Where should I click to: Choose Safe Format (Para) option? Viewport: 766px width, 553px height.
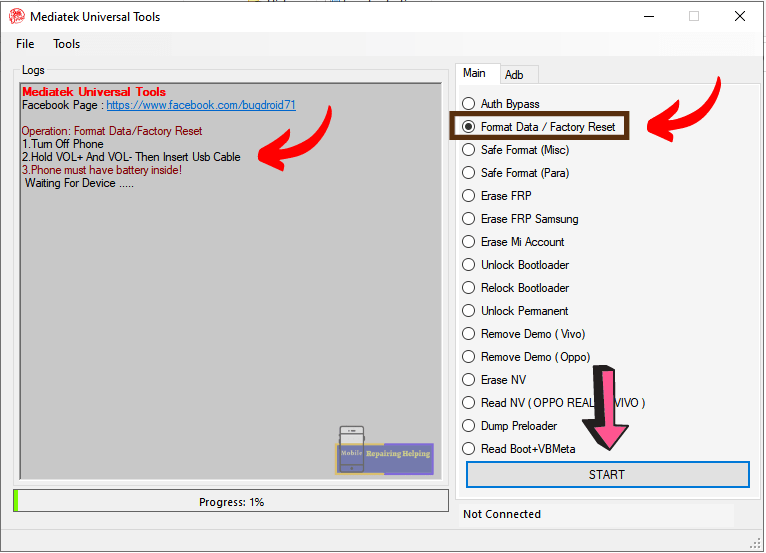pos(515,173)
